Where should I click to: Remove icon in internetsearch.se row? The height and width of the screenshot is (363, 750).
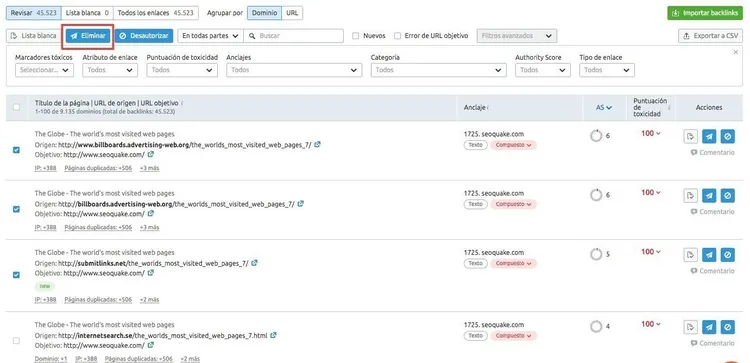pos(709,327)
